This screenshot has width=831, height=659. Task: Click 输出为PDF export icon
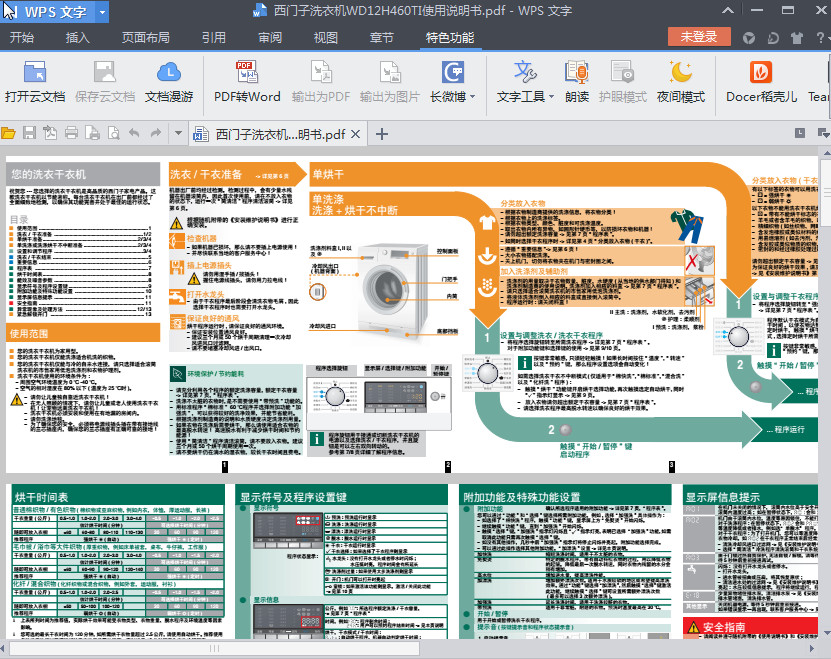pyautogui.click(x=321, y=72)
